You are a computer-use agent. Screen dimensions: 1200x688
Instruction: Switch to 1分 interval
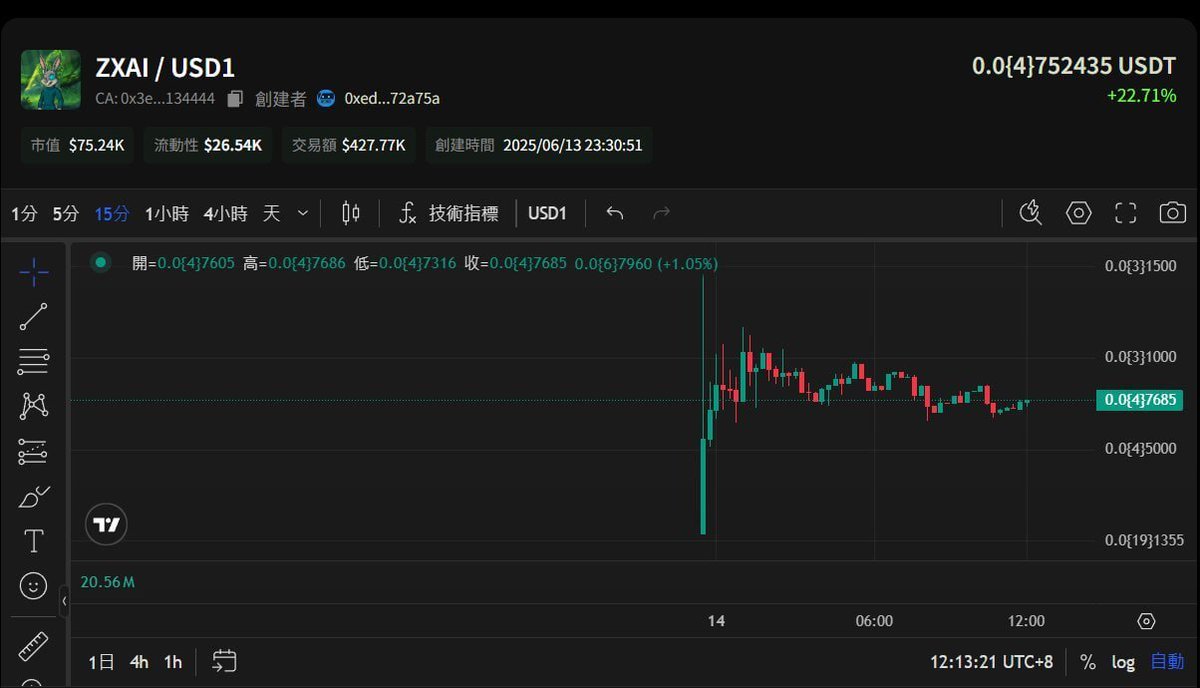pyautogui.click(x=24, y=213)
